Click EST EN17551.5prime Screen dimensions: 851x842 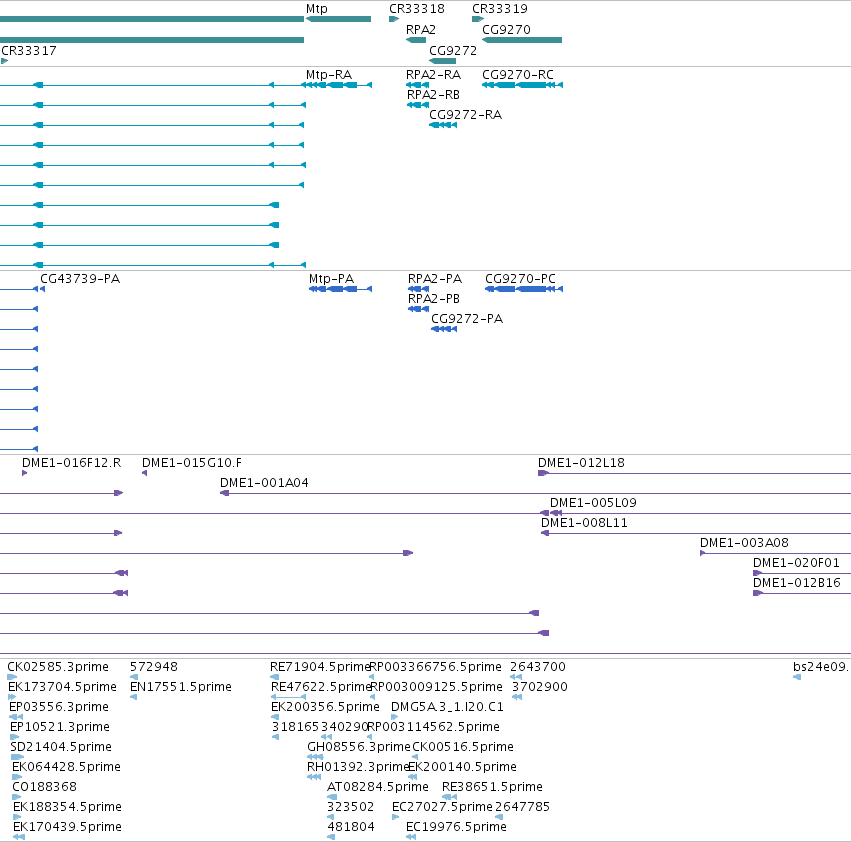point(181,687)
